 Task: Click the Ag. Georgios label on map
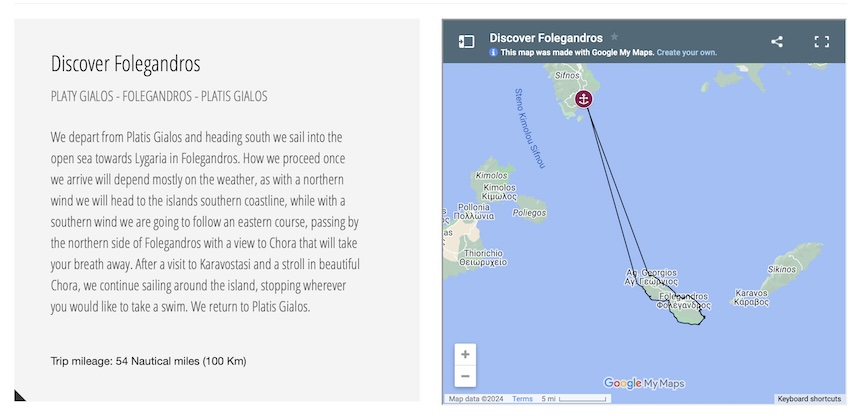tap(651, 273)
